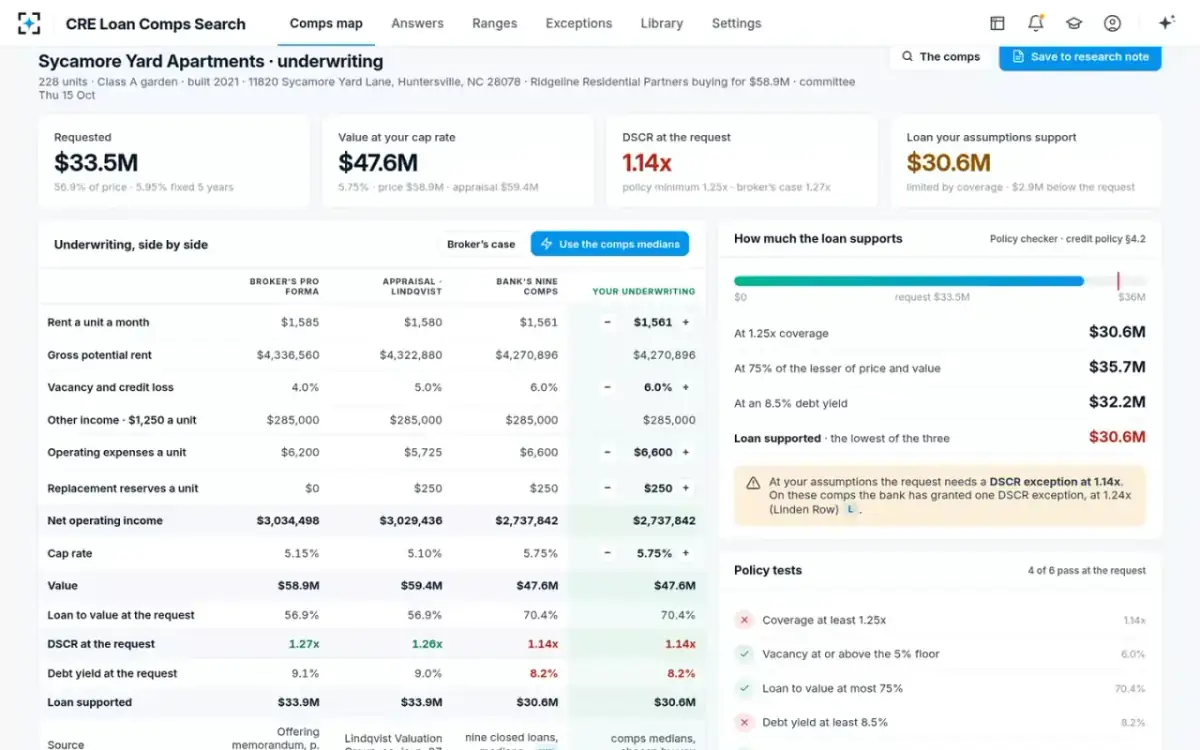Click failed X icon for Coverage at least 1.25x

744,620
